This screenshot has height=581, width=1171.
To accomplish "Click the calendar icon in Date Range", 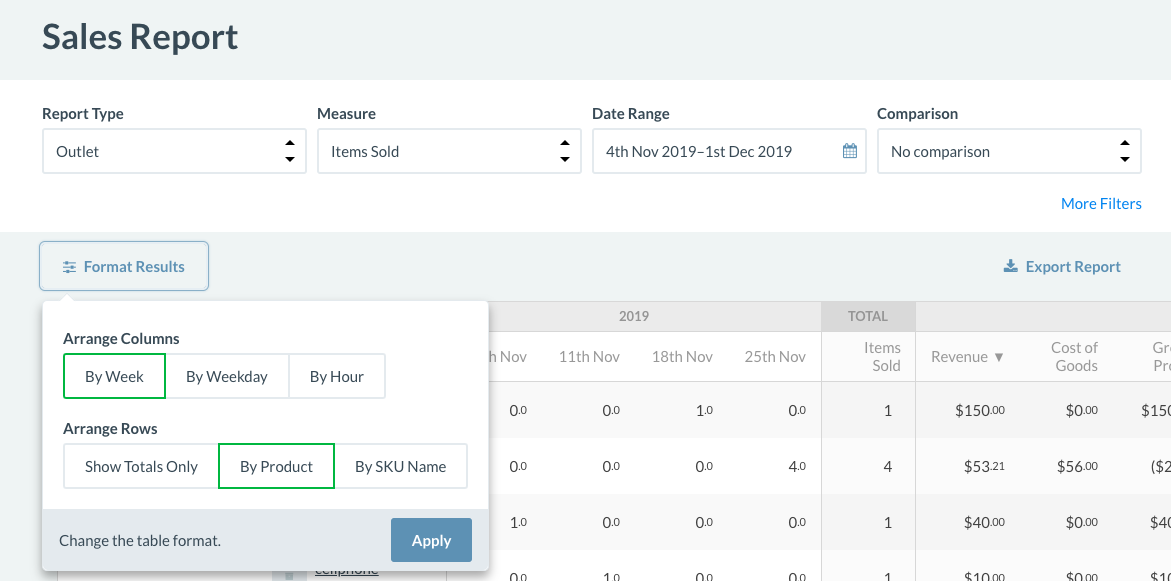I will click(x=850, y=152).
